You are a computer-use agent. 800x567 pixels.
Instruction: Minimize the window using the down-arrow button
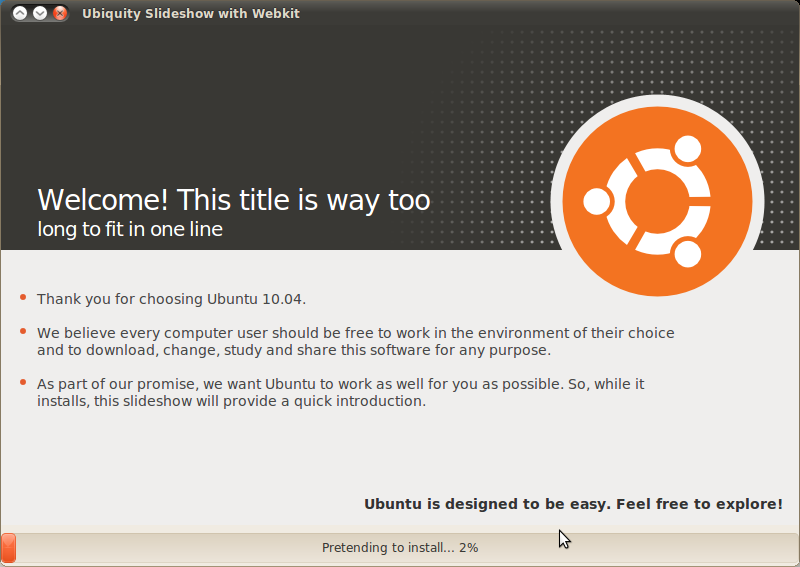click(x=40, y=13)
